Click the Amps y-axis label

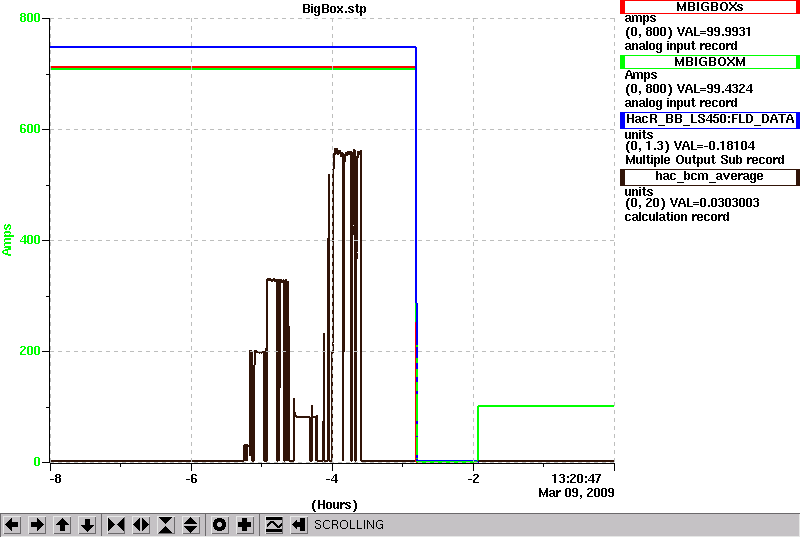pos(7,240)
